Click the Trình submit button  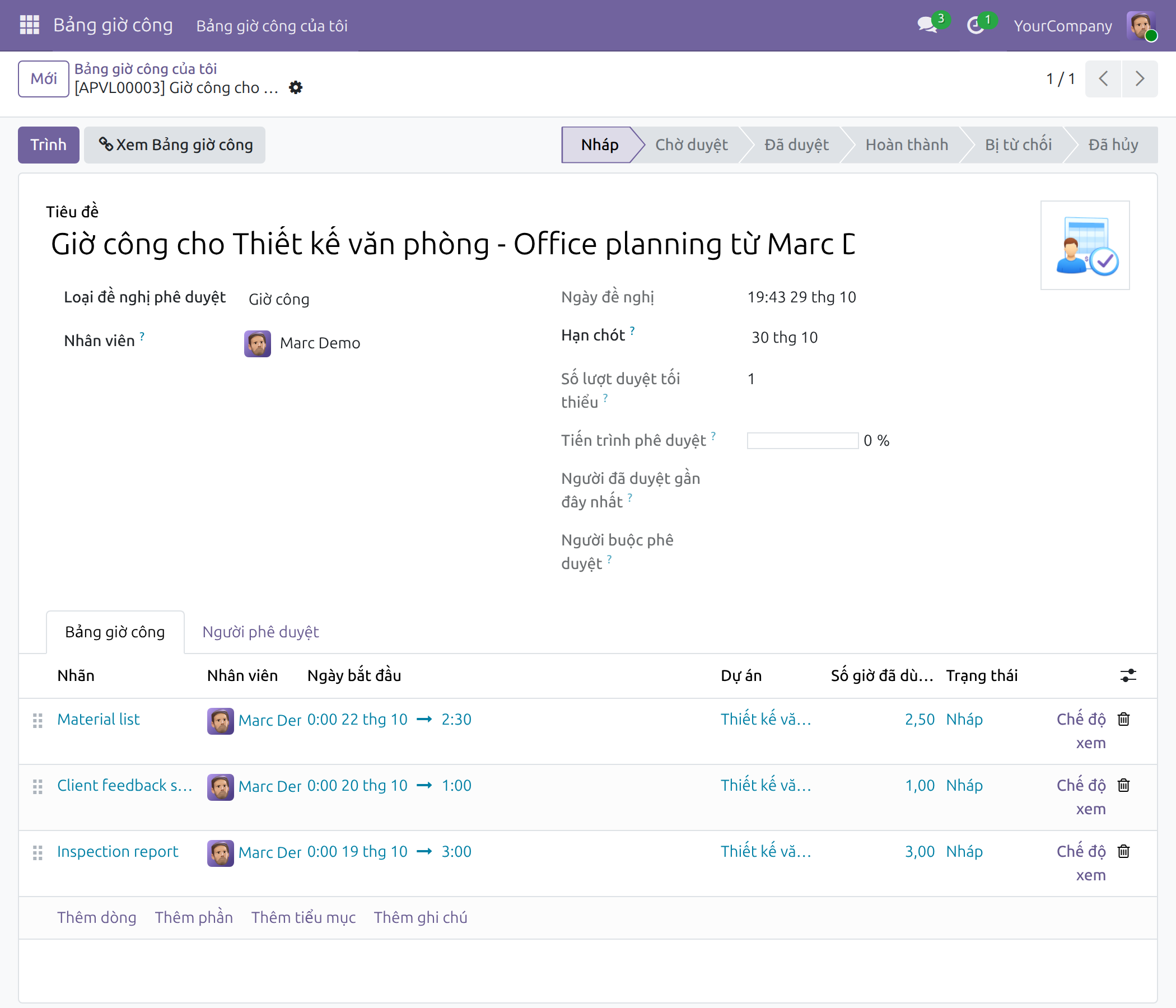tap(48, 144)
